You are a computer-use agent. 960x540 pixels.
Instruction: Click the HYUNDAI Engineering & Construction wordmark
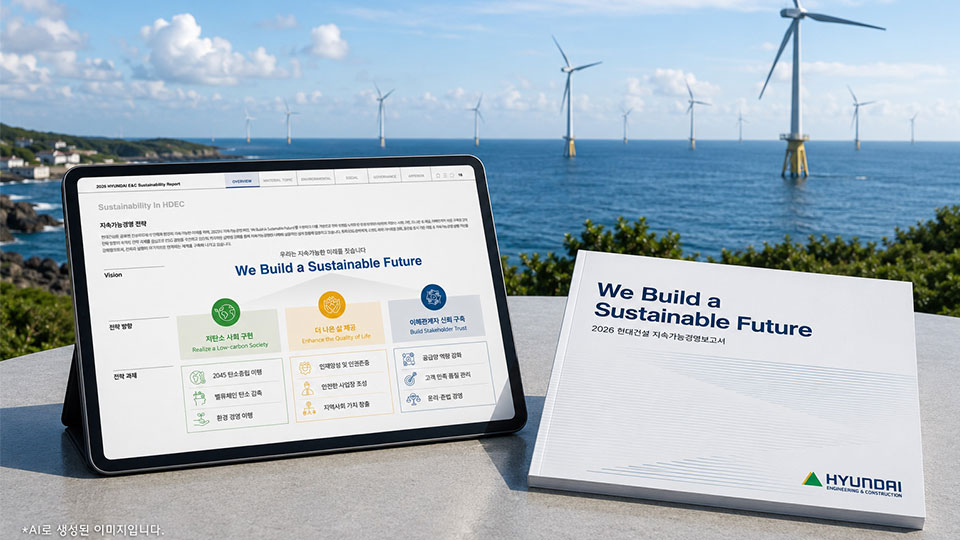[864, 484]
